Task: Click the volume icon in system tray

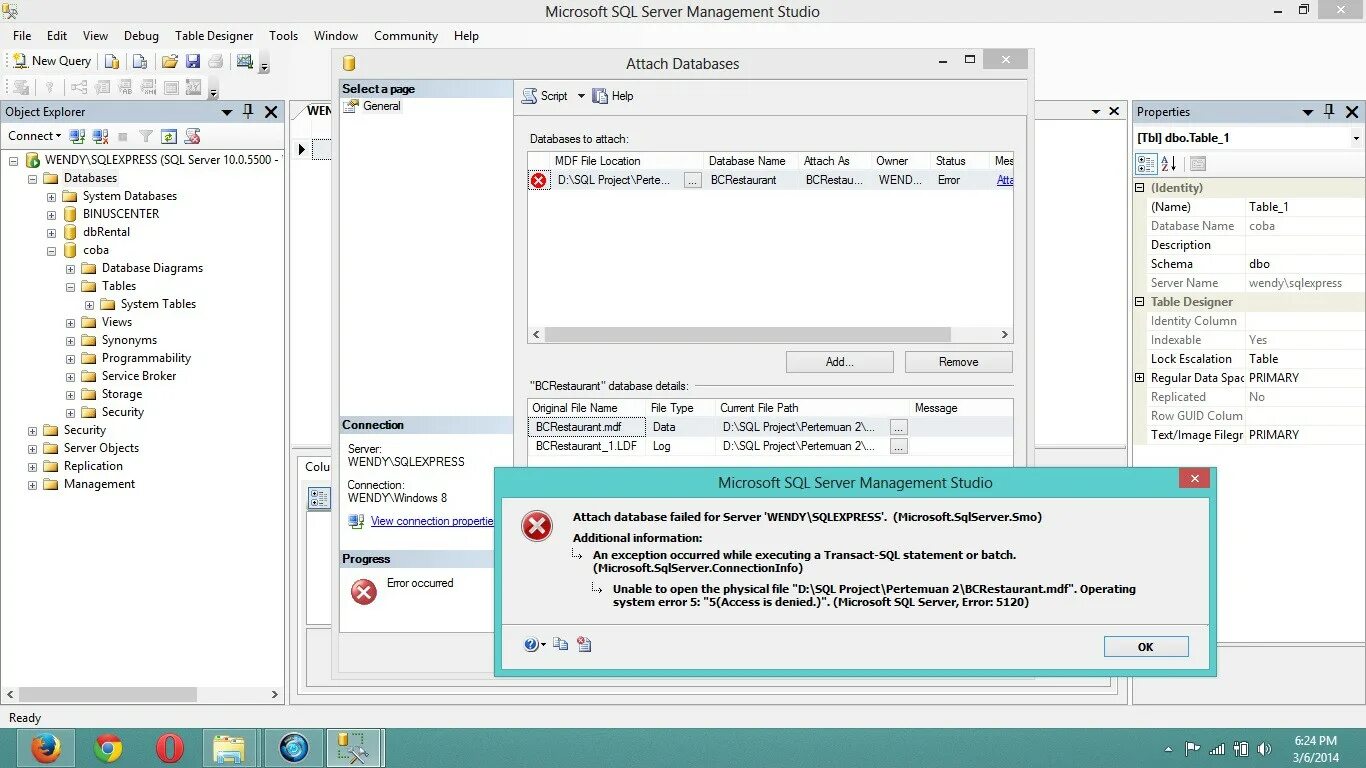Action: 1265,748
